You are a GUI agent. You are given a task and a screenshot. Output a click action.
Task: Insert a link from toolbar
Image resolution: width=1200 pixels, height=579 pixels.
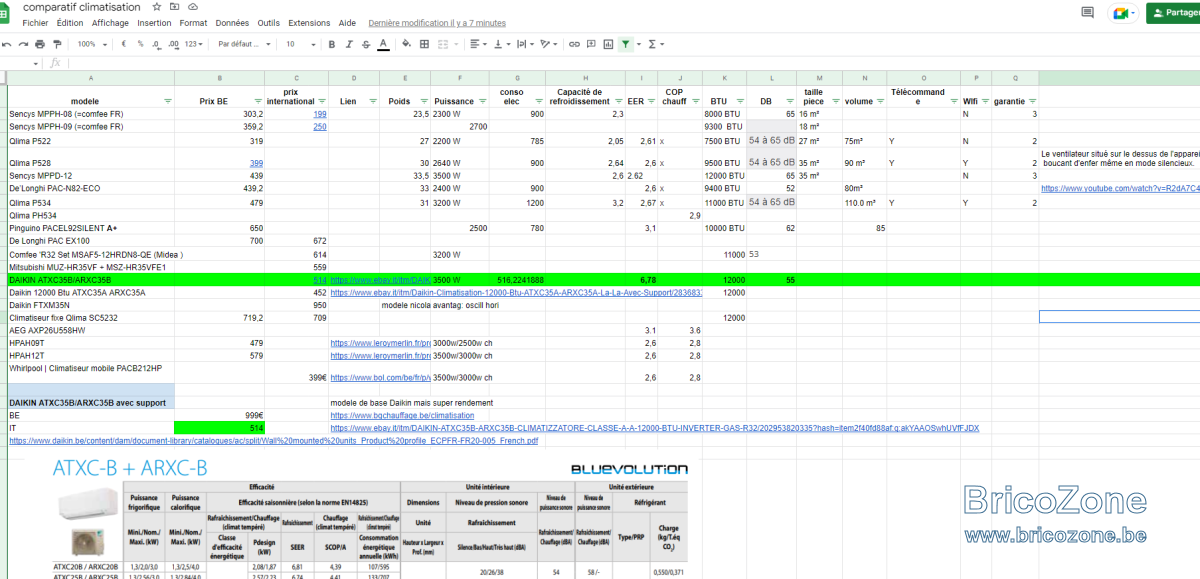point(574,44)
